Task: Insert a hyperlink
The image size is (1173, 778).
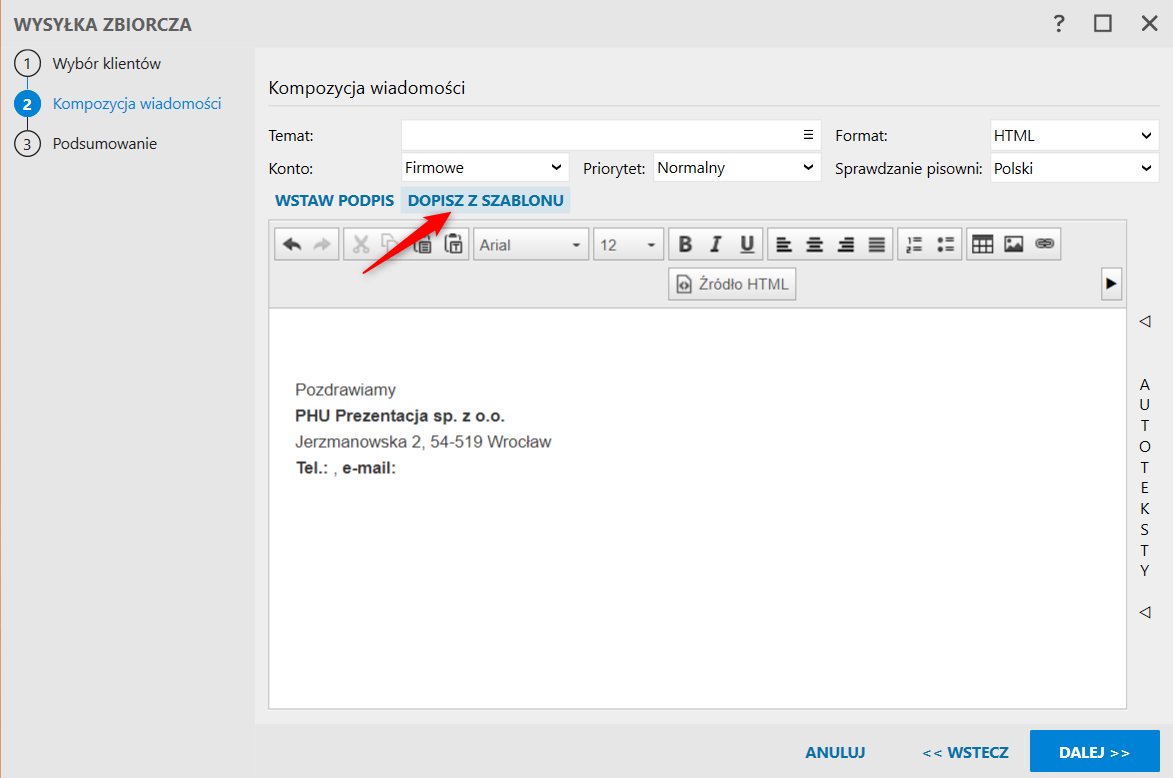Action: click(x=1044, y=244)
